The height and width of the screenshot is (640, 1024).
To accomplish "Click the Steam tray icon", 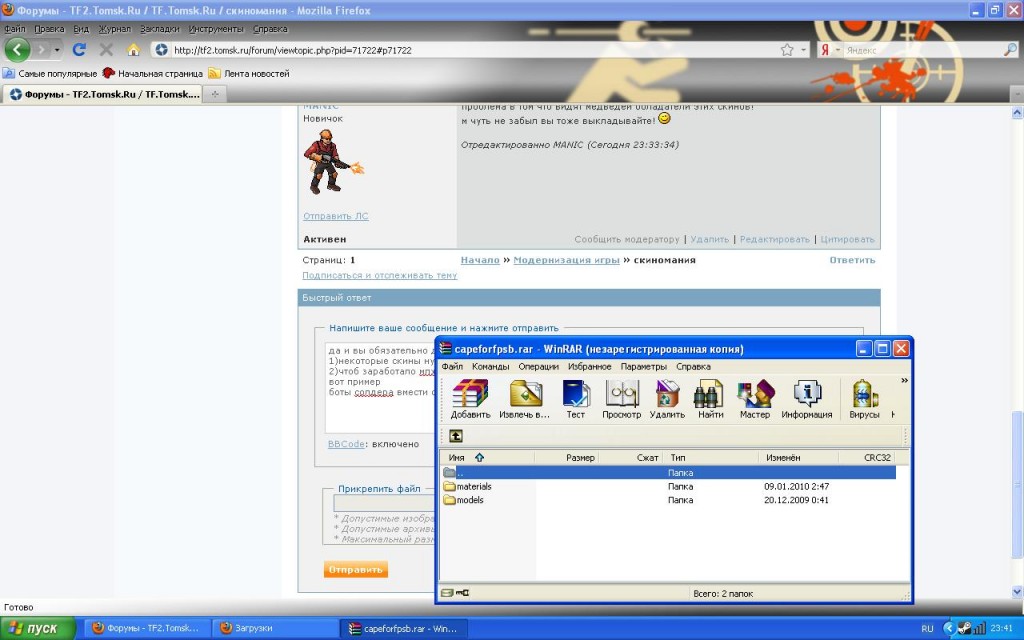I will pyautogui.click(x=965, y=628).
